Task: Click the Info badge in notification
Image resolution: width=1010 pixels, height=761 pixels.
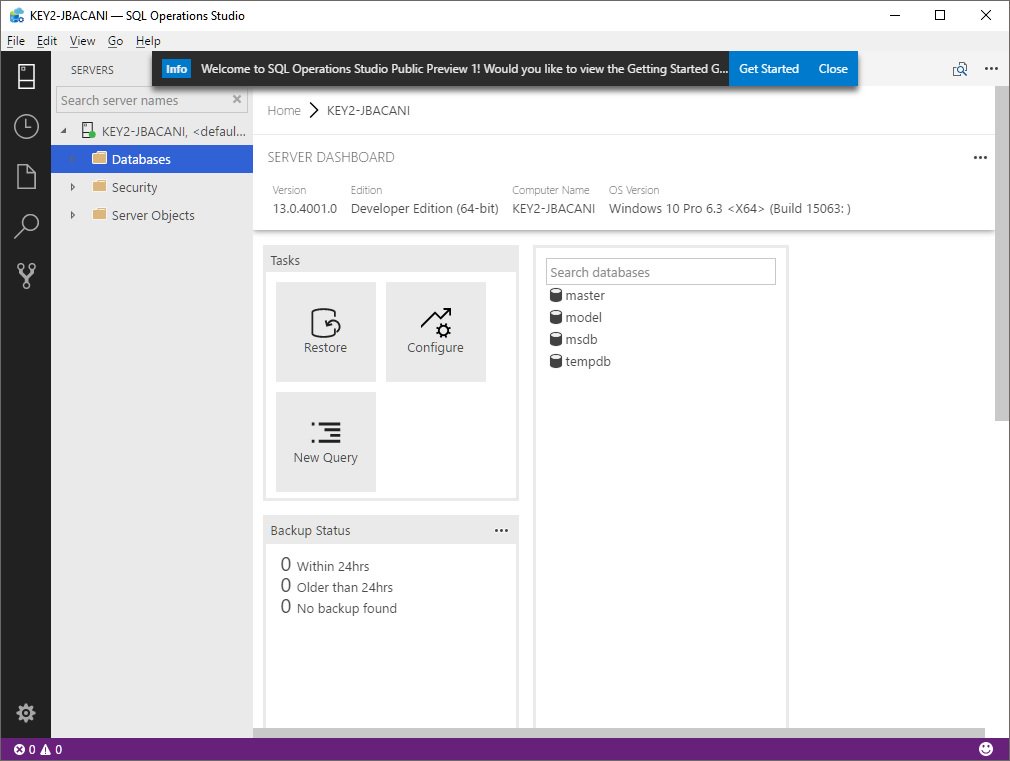Action: coord(176,69)
